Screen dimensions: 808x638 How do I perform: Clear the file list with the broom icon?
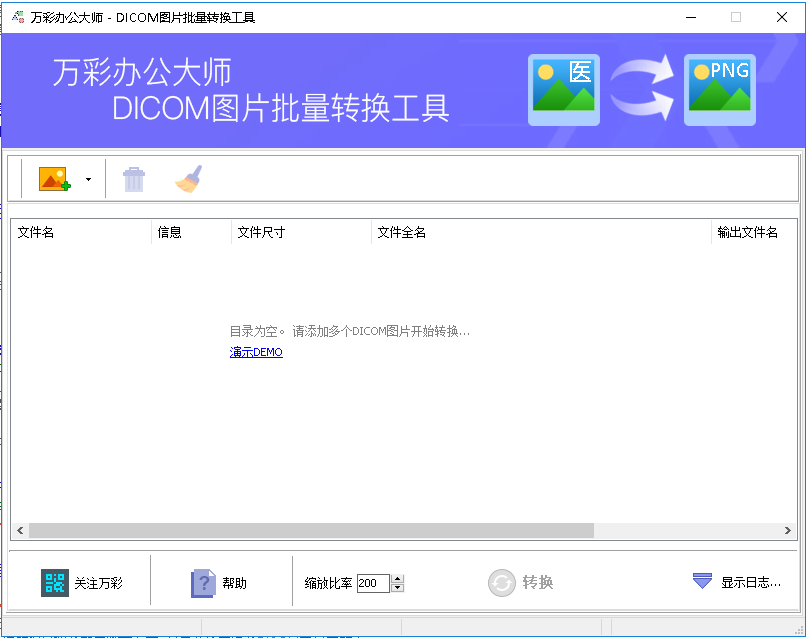click(188, 178)
